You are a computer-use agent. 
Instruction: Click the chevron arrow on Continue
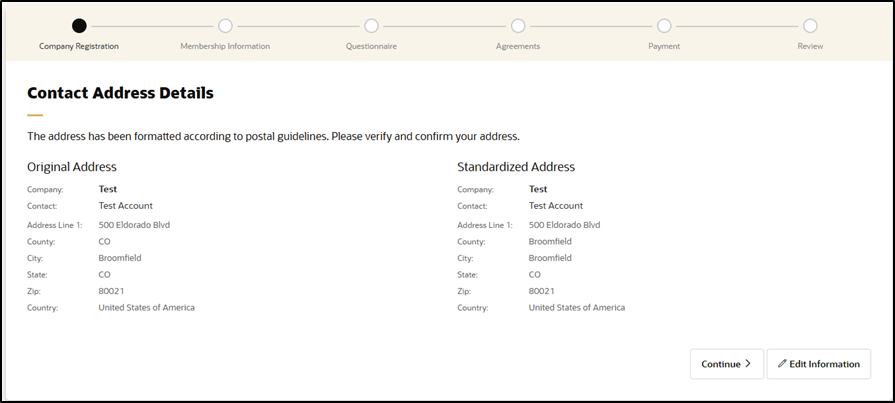[x=748, y=364]
